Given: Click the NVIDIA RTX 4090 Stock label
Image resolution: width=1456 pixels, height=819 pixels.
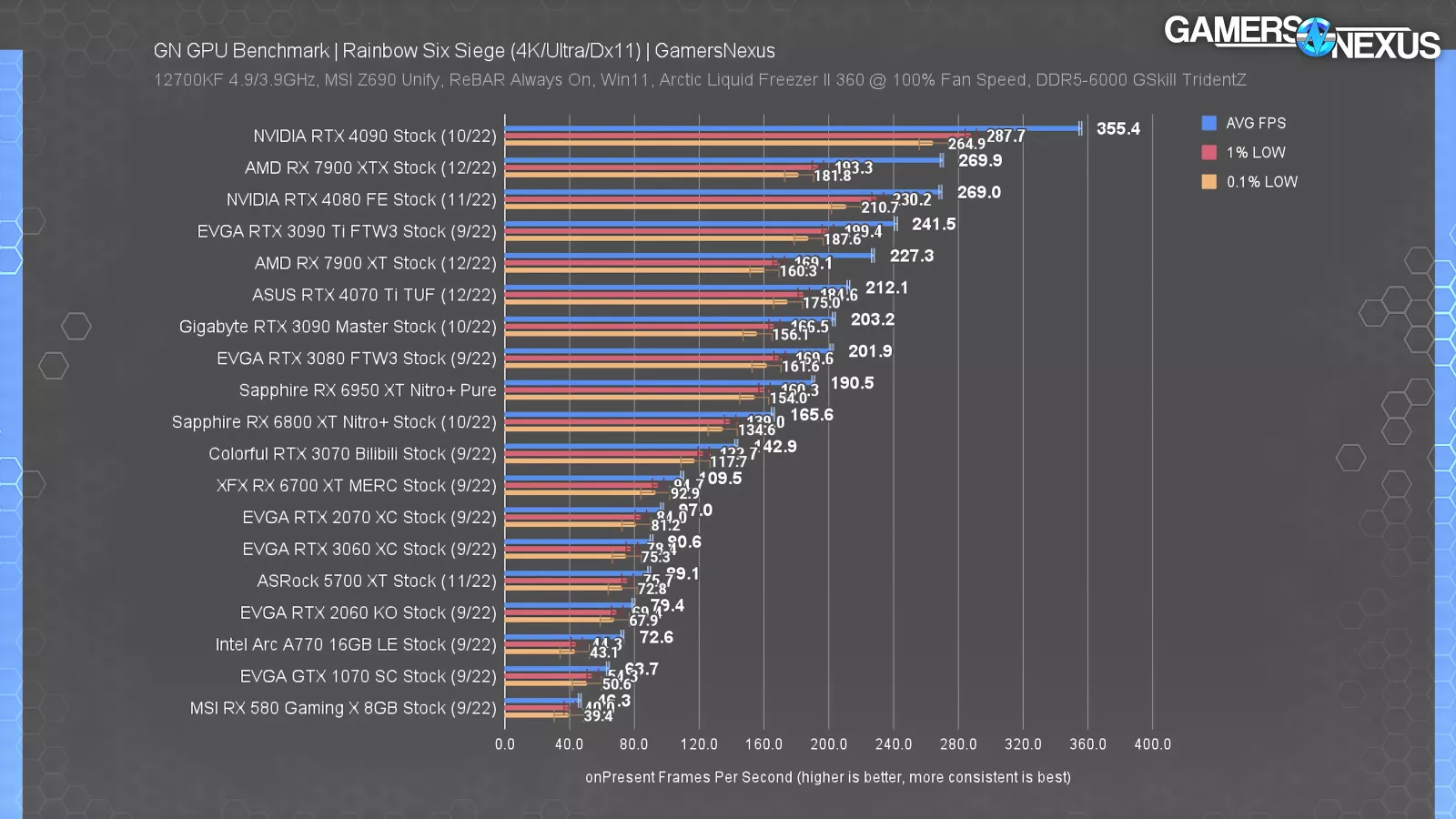Looking at the screenshot, I should [374, 136].
